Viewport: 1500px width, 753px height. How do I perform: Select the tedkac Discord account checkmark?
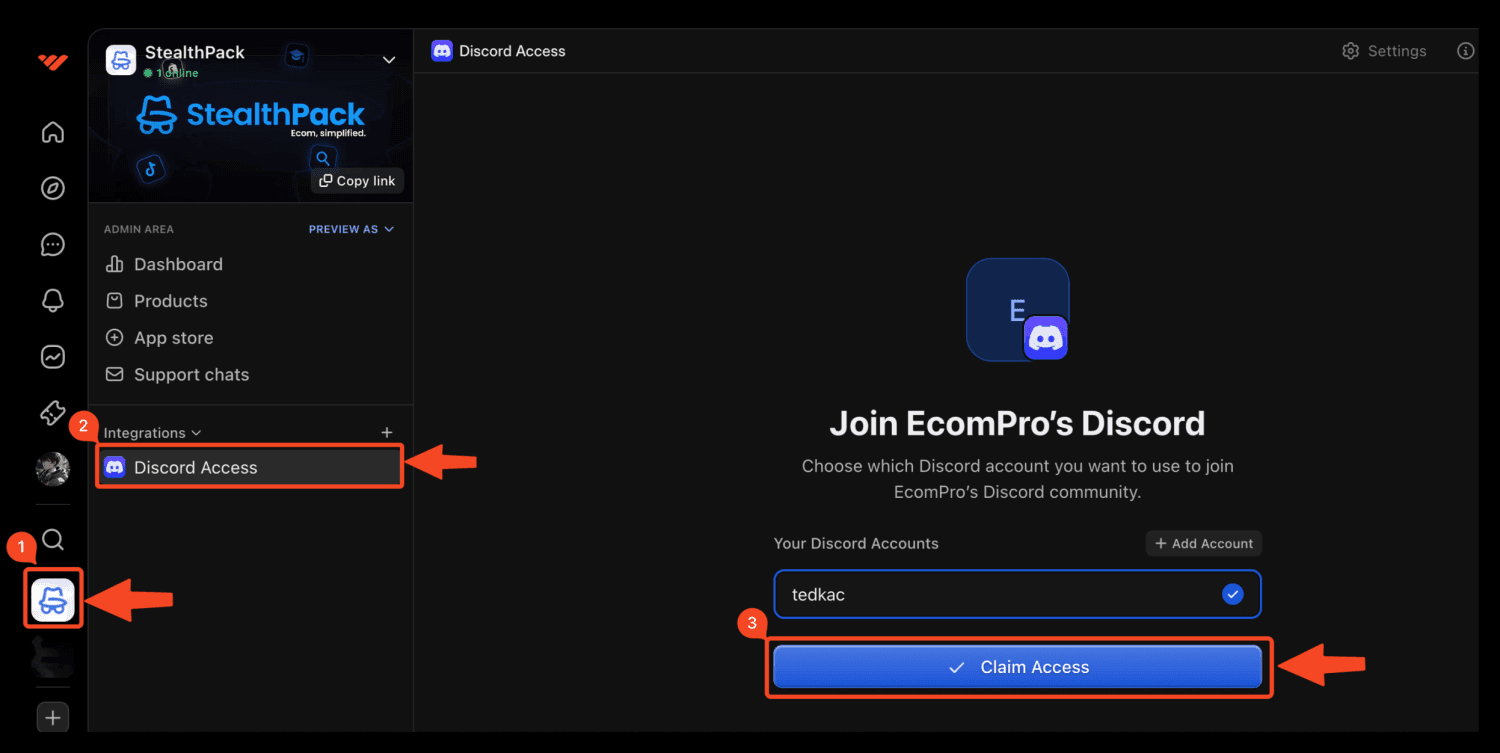1233,595
